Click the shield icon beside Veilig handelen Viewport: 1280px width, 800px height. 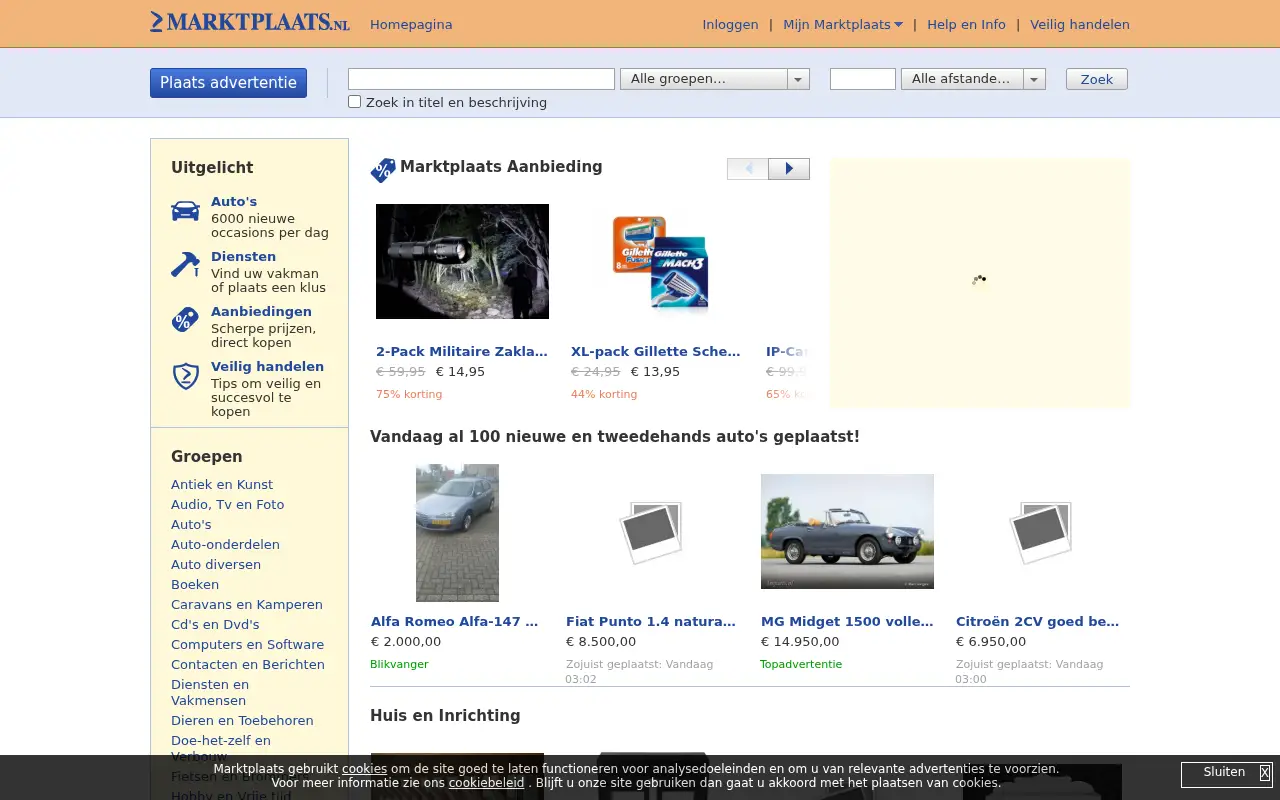tap(185, 376)
